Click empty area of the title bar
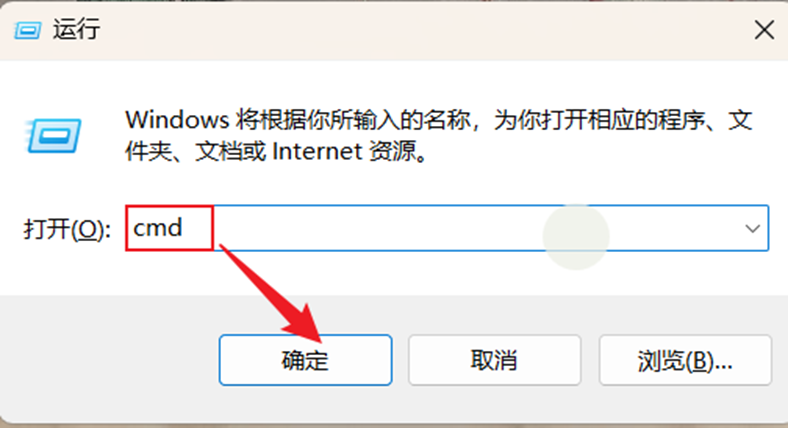This screenshot has width=788, height=428. [422, 30]
